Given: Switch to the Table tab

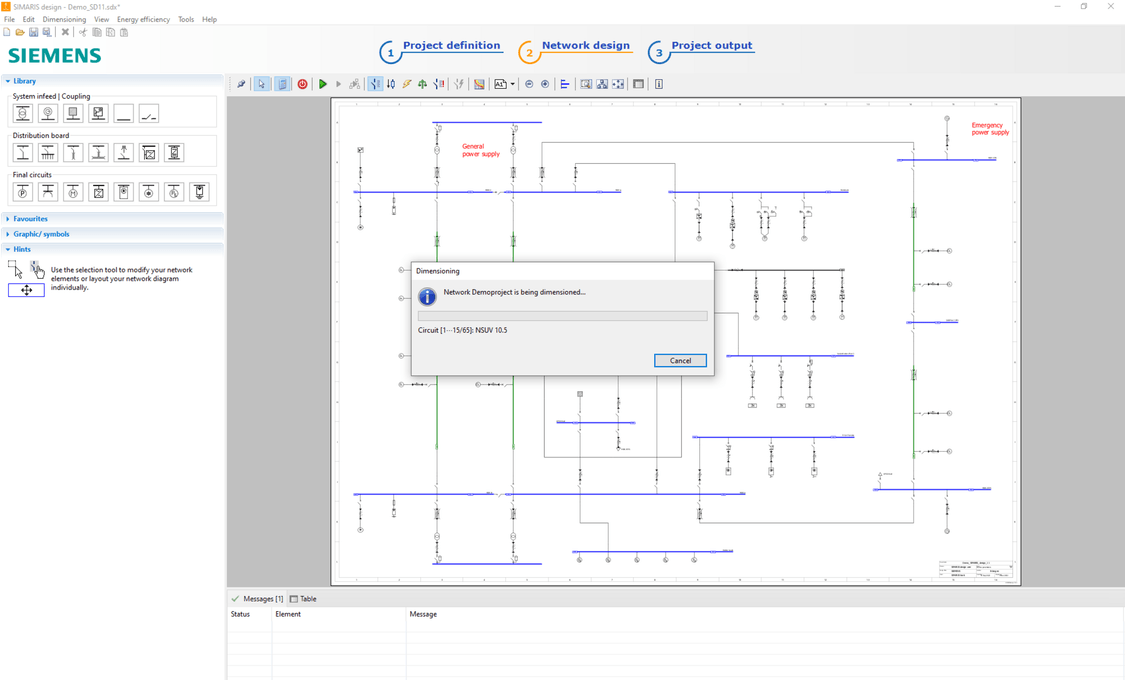Looking at the screenshot, I should click(x=302, y=598).
